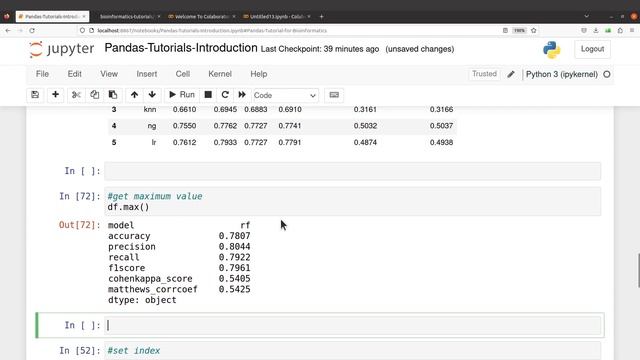The image size is (640, 360).
Task: Focus the selected empty code cell
Action: [353, 325]
